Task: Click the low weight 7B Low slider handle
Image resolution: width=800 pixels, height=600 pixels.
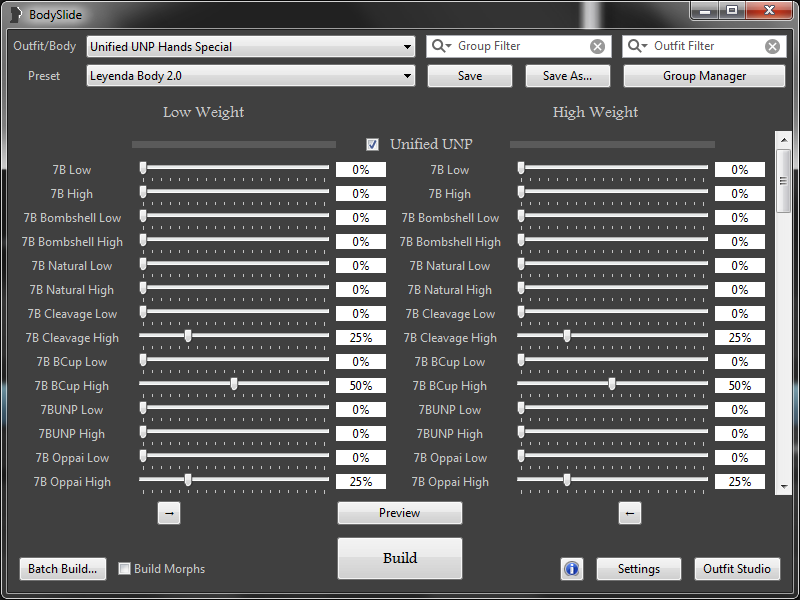Action: click(143, 168)
